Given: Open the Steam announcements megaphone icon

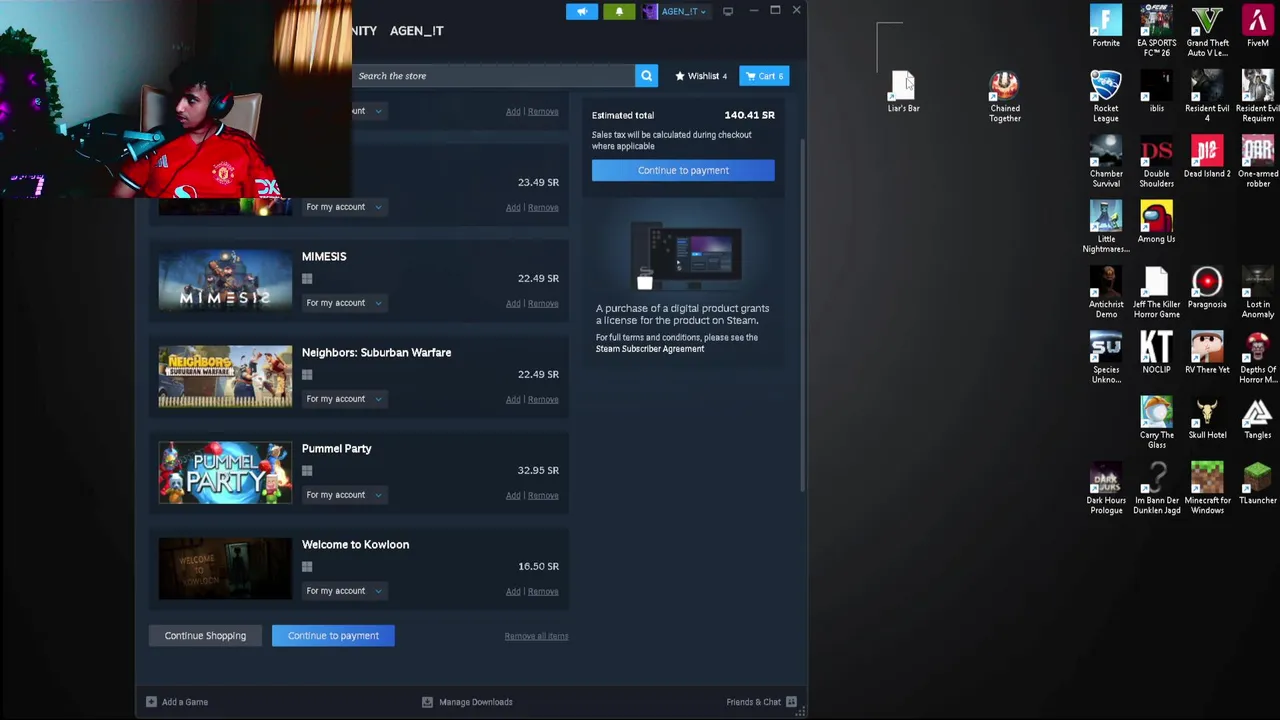Looking at the screenshot, I should point(582,12).
